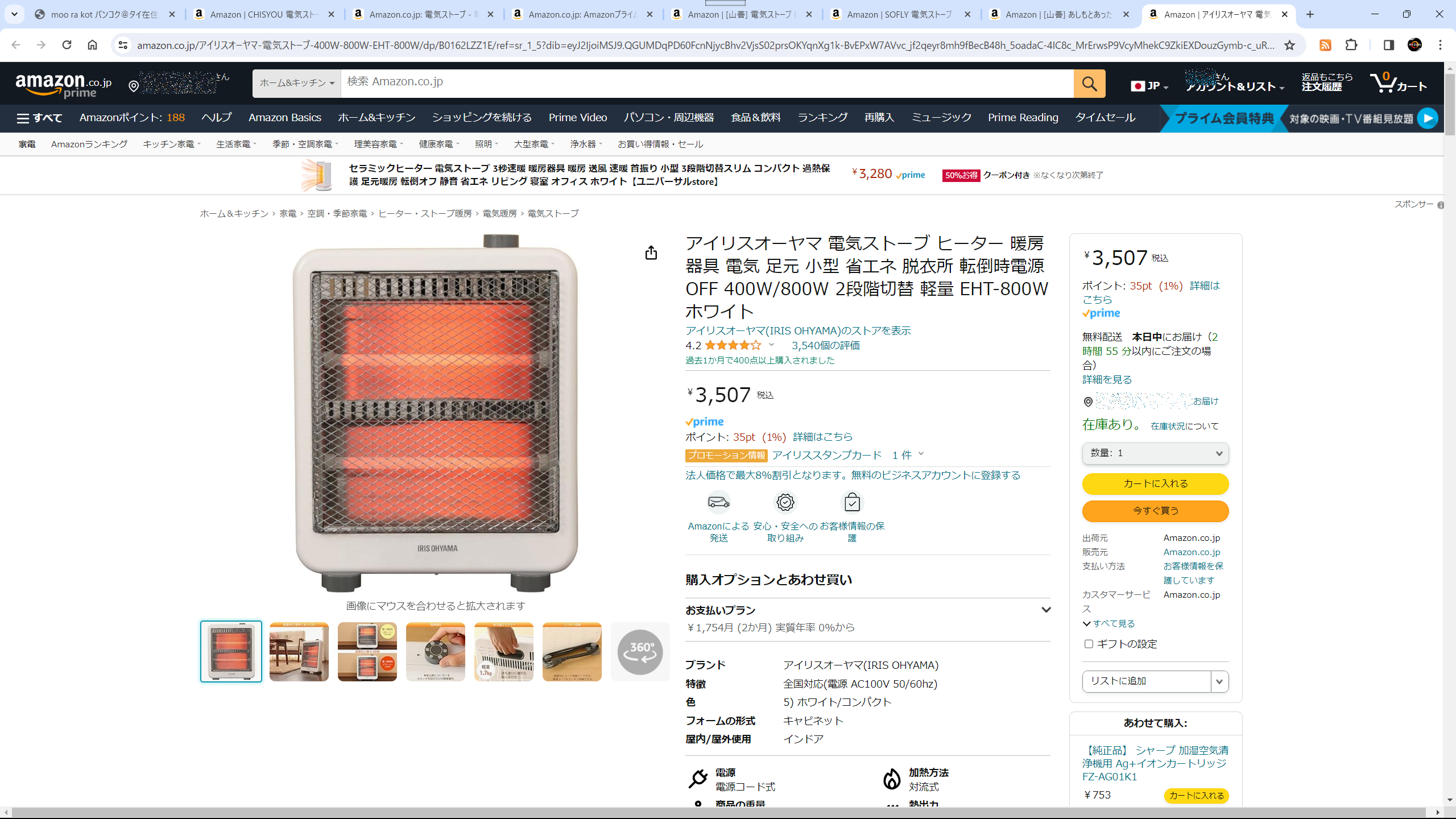This screenshot has width=1456, height=819.
Task: Enable the ギフトの設定 checkbox
Action: tap(1089, 644)
